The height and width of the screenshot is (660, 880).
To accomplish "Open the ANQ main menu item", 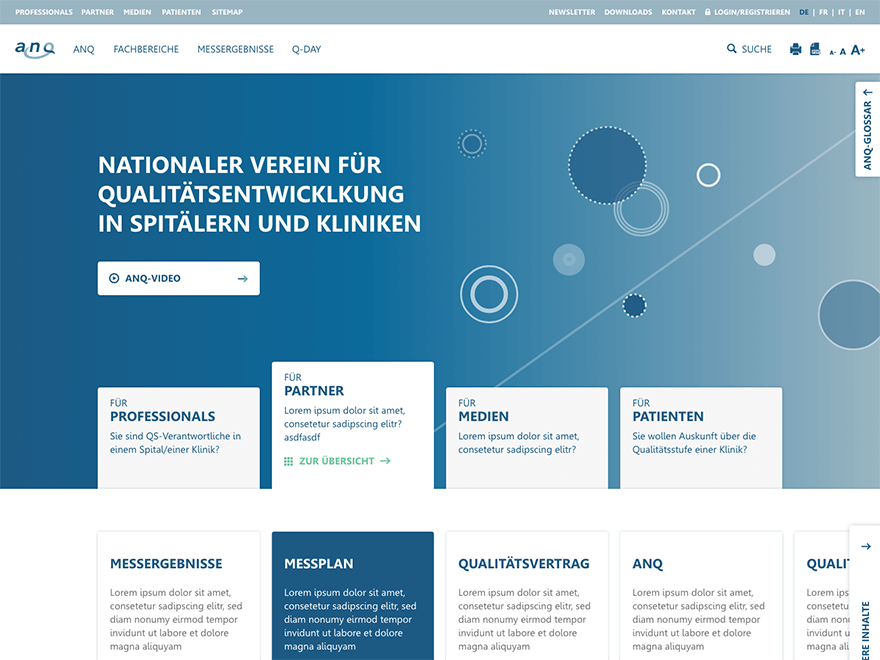I will 84,49.
